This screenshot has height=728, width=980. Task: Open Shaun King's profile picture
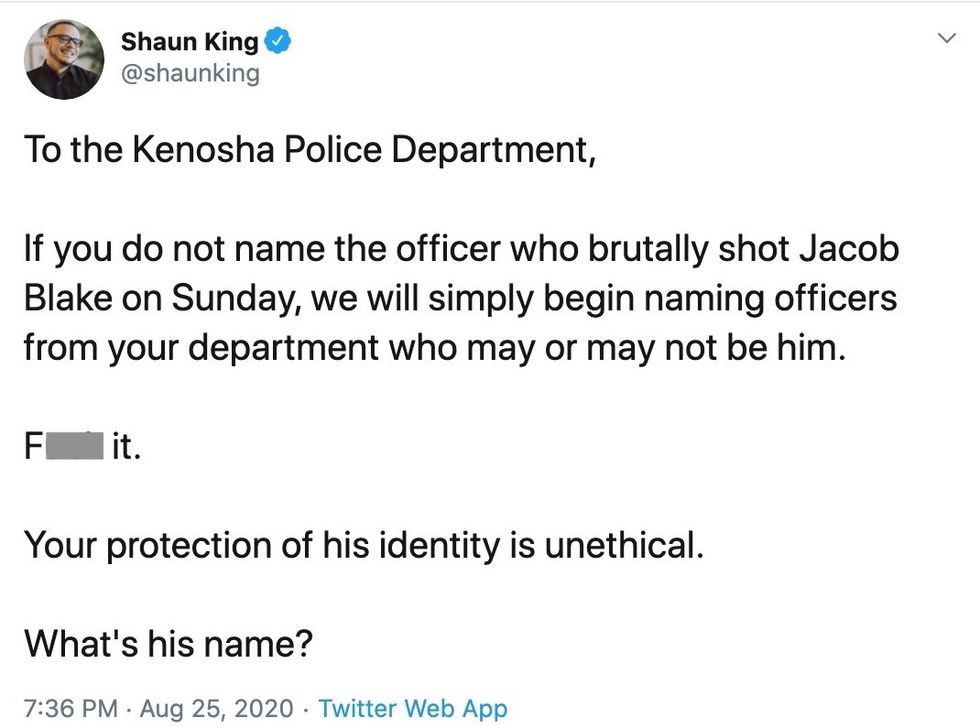point(64,59)
